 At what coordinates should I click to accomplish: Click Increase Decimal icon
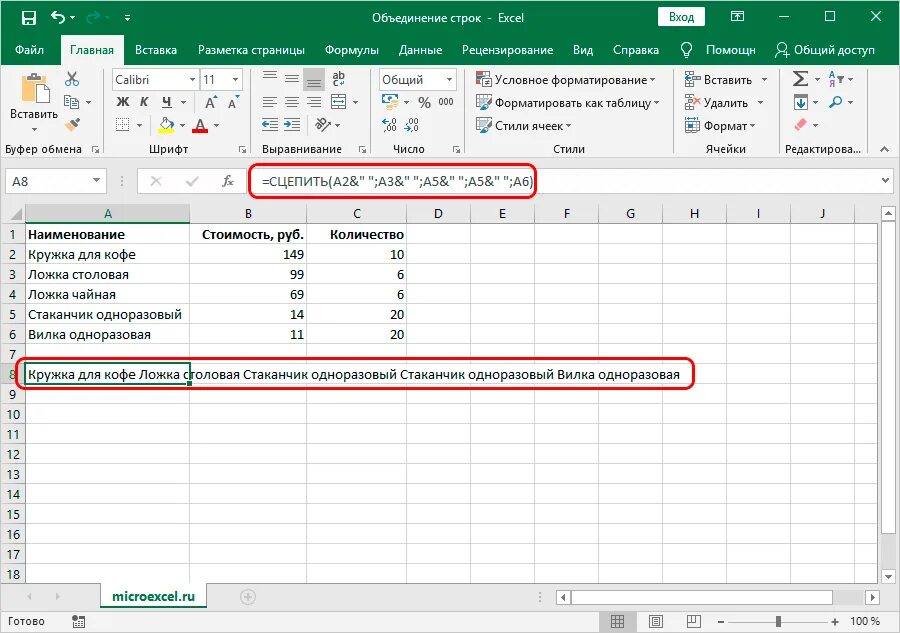(389, 125)
